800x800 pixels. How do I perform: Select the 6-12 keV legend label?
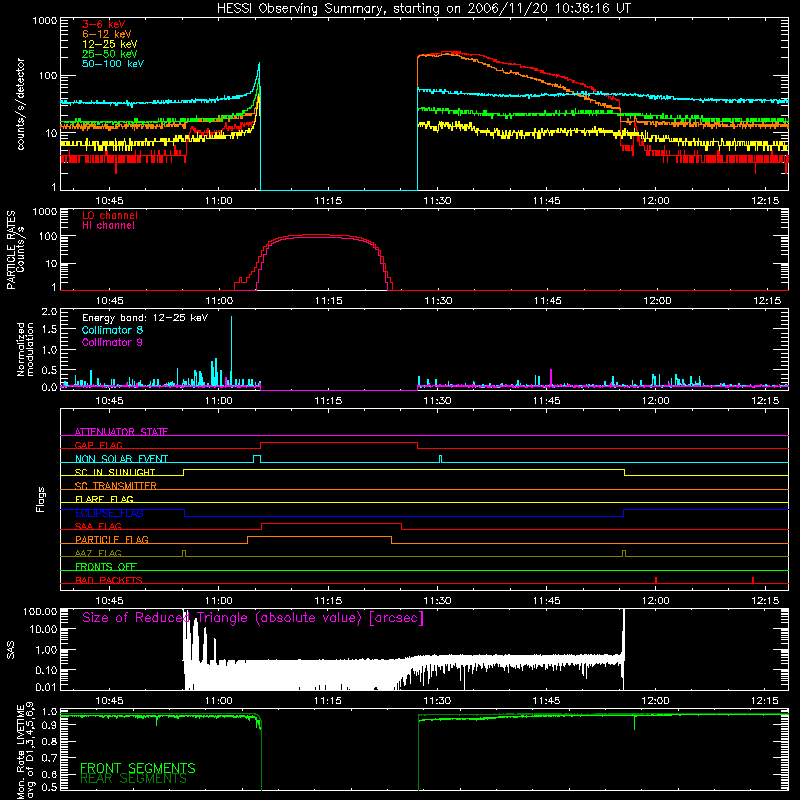tap(107, 34)
